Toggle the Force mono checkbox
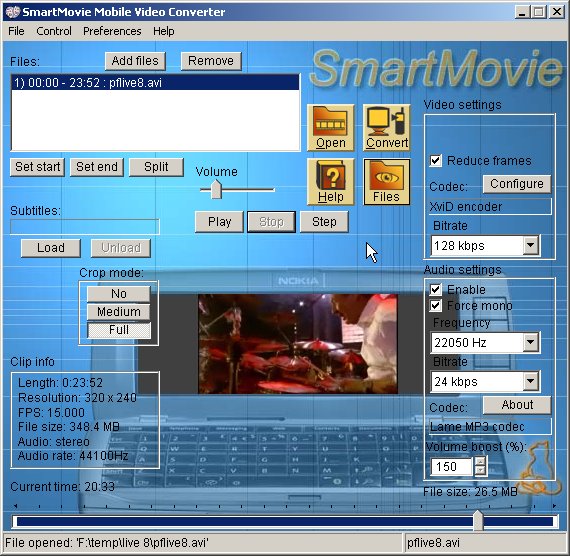This screenshot has height=556, width=570. point(435,305)
